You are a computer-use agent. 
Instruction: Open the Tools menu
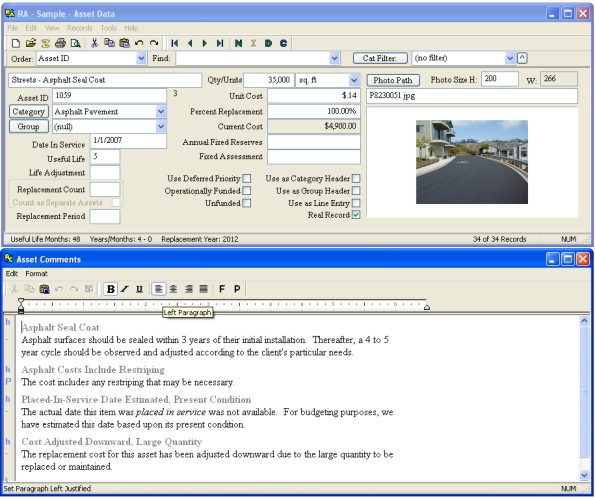click(x=109, y=28)
